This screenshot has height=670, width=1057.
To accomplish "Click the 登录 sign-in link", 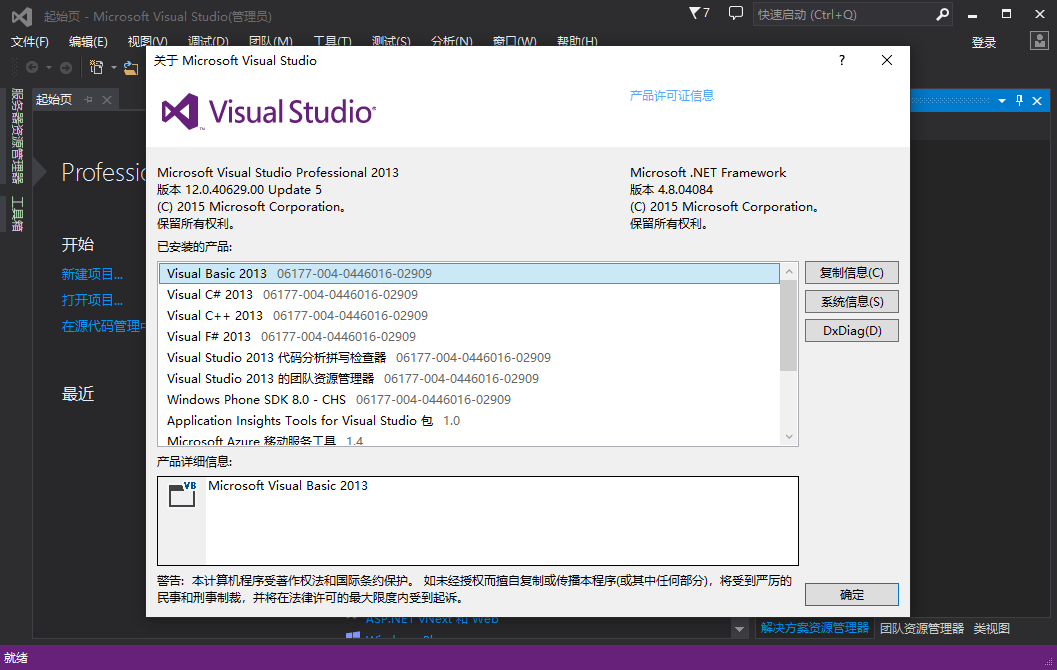I will pos(984,42).
